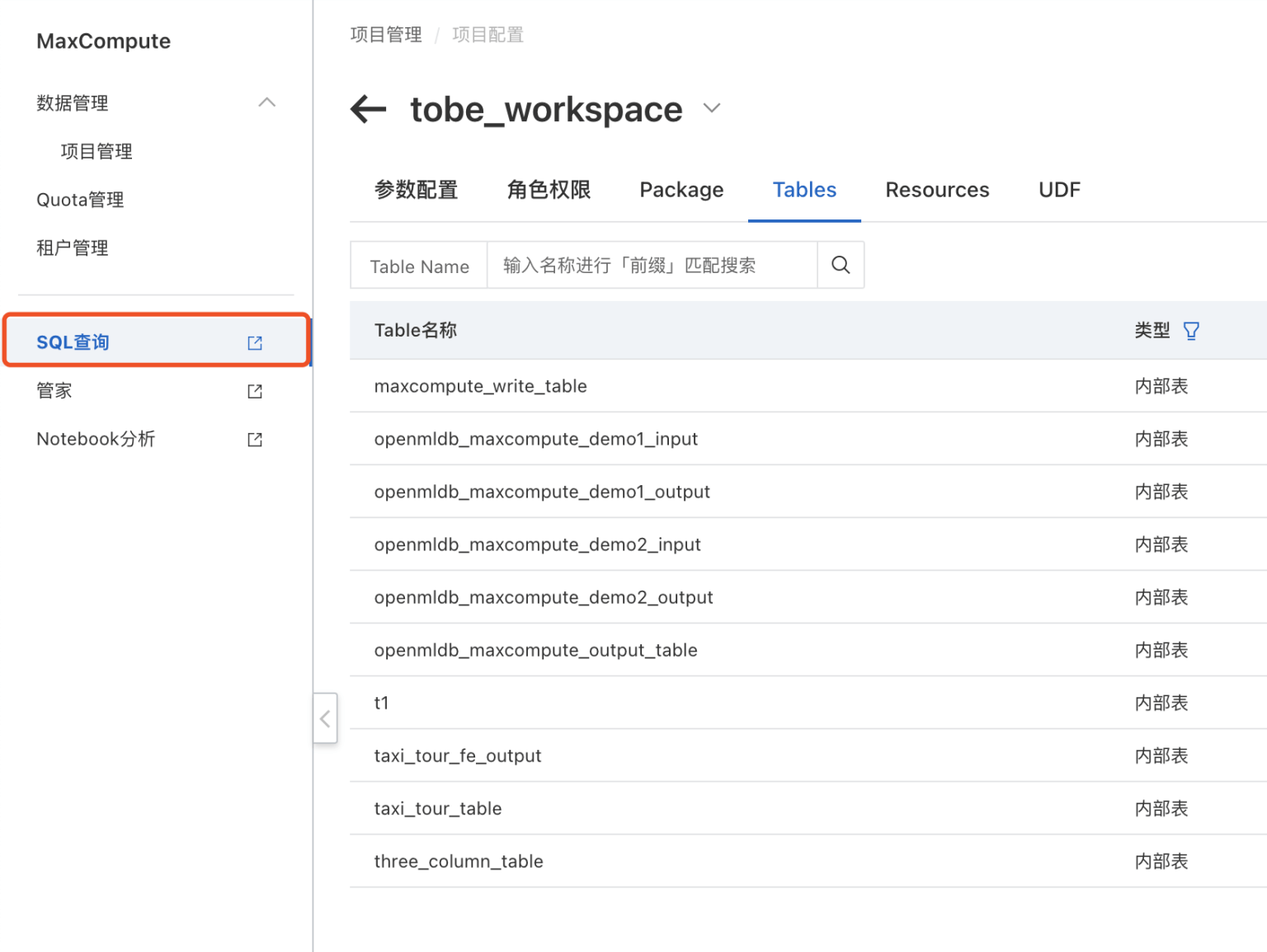1267x952 pixels.
Task: Switch to the Resources tab
Action: (937, 190)
